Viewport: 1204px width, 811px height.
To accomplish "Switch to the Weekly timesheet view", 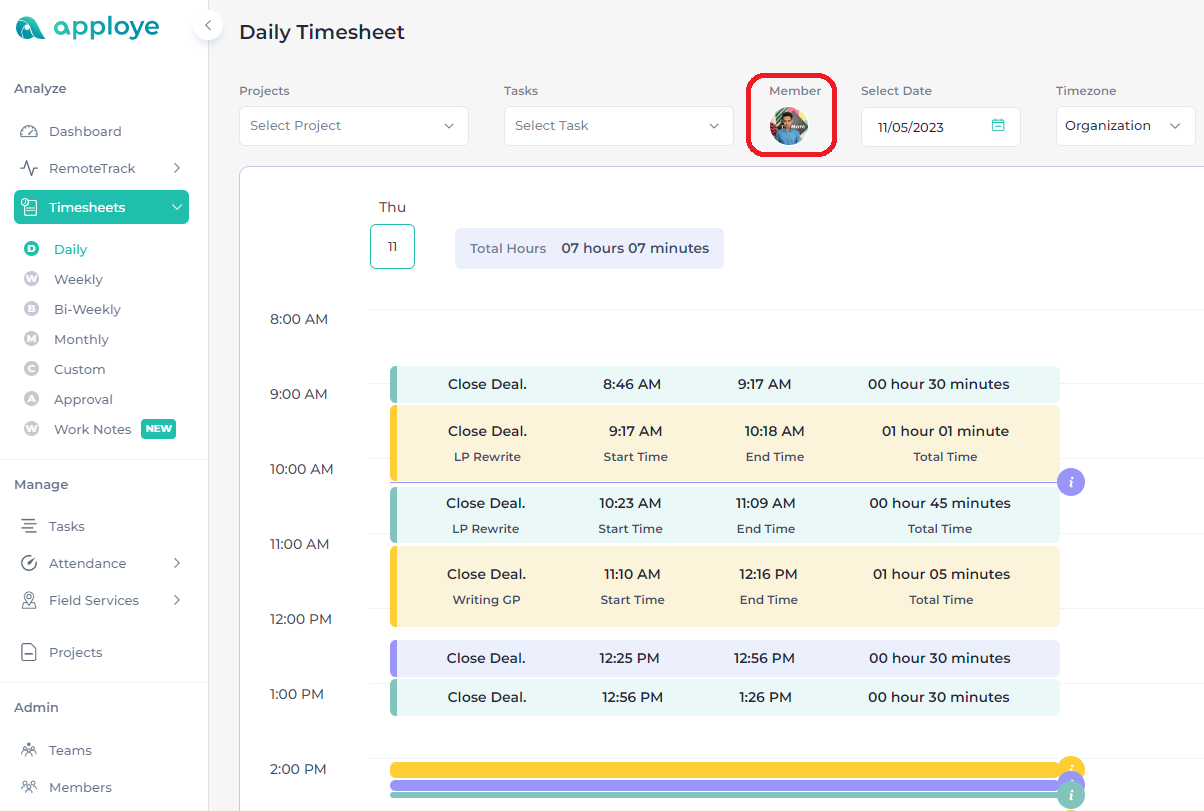I will pyautogui.click(x=76, y=278).
